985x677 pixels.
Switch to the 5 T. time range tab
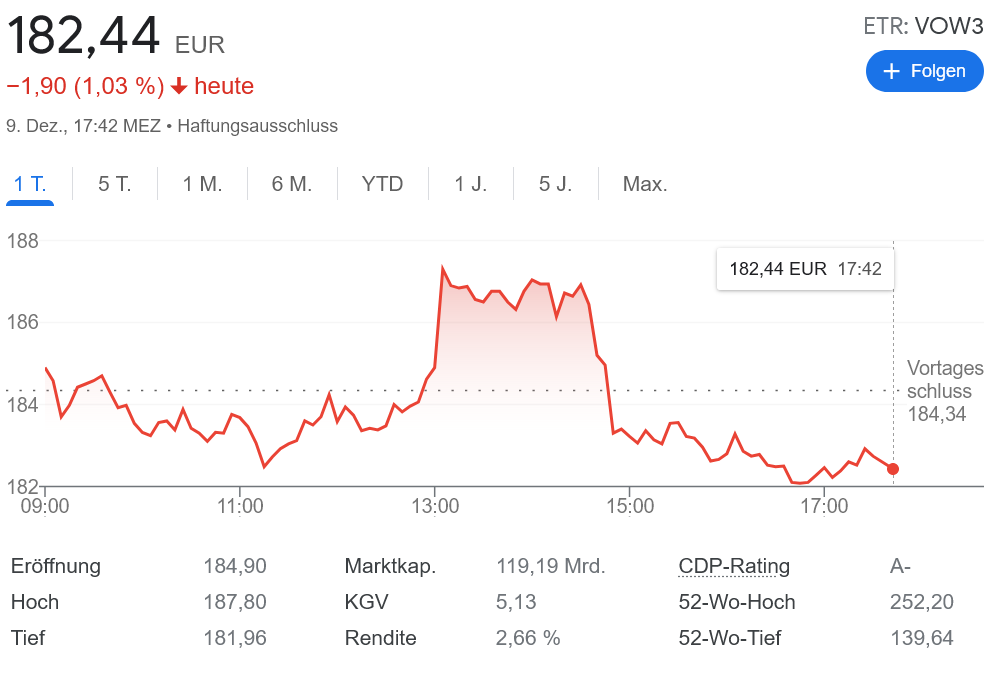click(x=114, y=184)
